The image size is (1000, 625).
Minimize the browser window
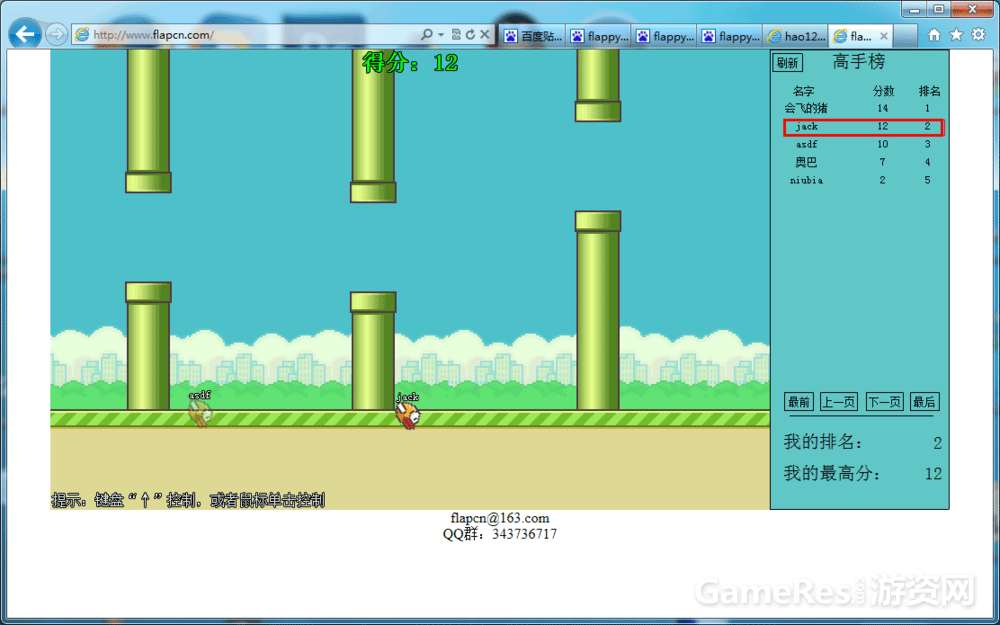coord(914,10)
